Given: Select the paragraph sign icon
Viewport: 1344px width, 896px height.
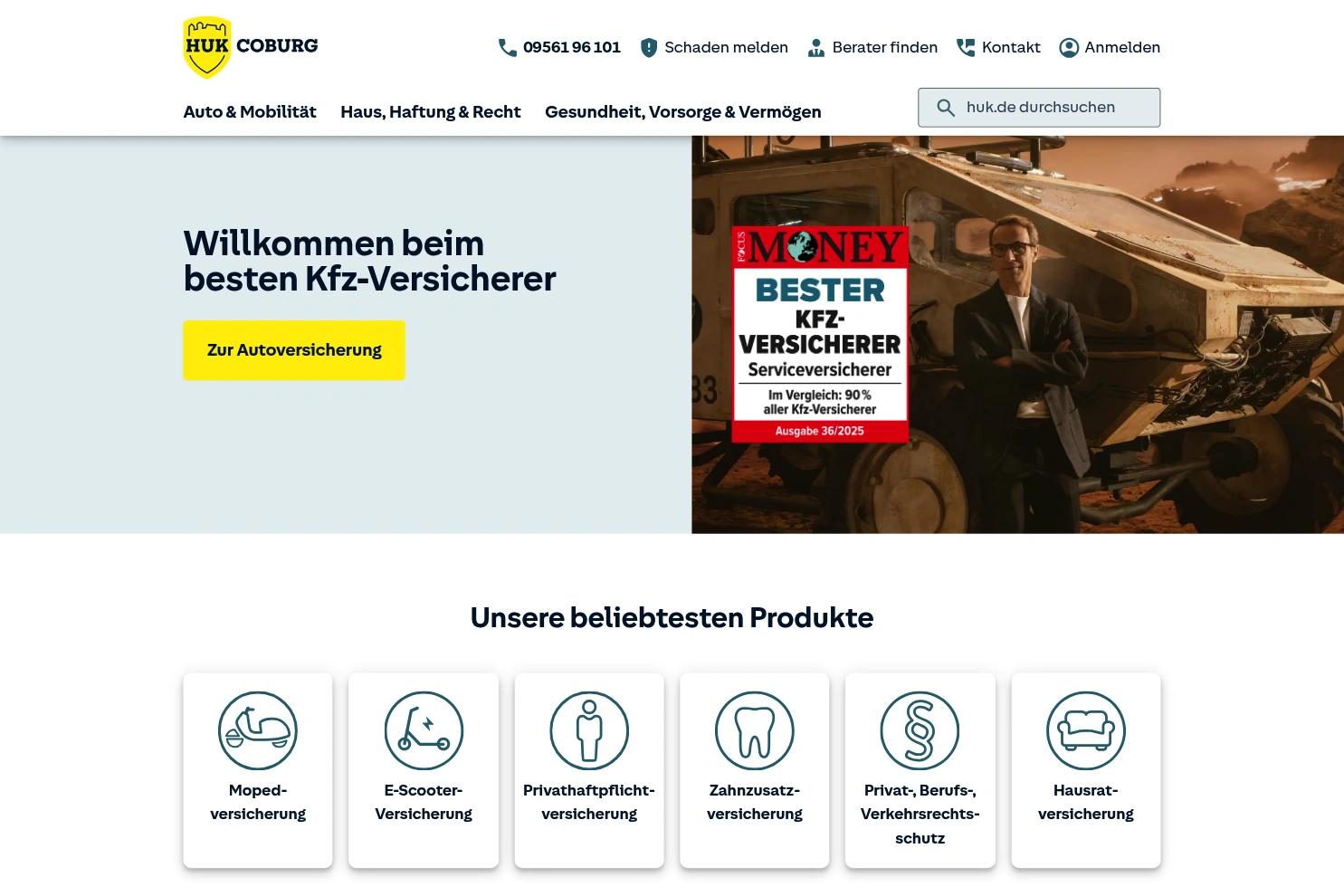Looking at the screenshot, I should point(920,730).
